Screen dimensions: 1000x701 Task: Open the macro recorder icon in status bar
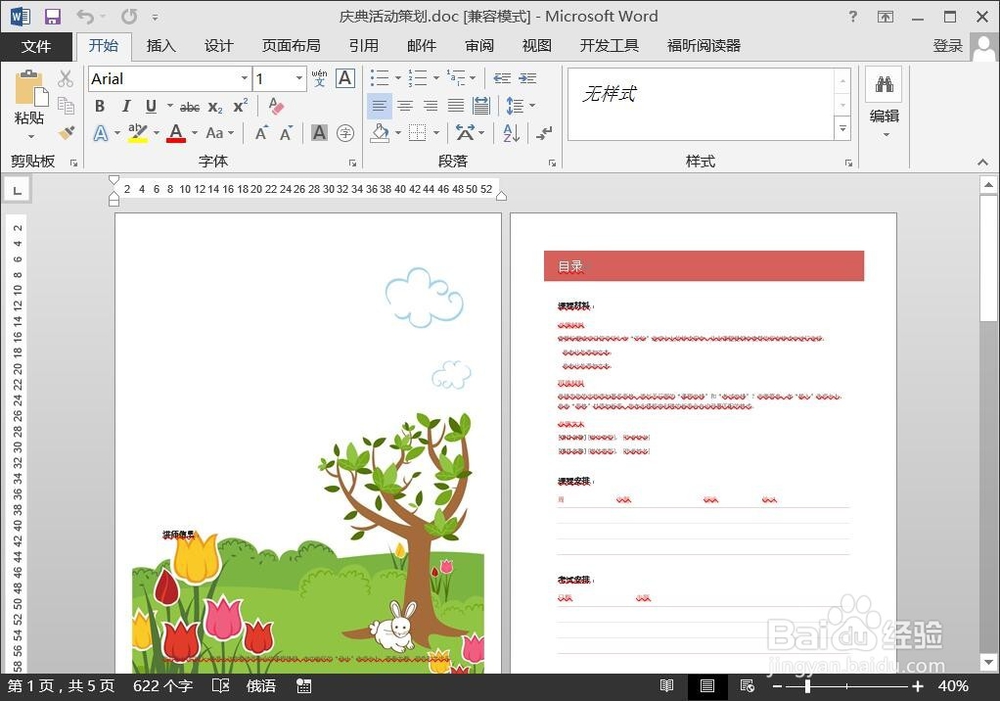tap(302, 686)
